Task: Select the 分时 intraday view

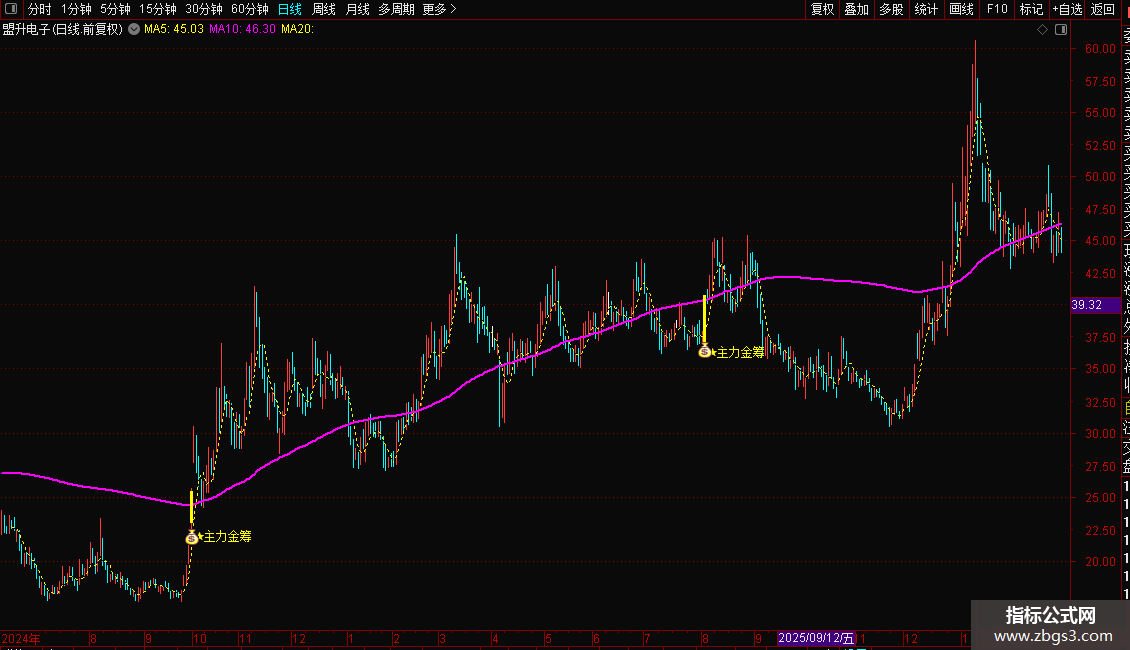Action: point(40,9)
